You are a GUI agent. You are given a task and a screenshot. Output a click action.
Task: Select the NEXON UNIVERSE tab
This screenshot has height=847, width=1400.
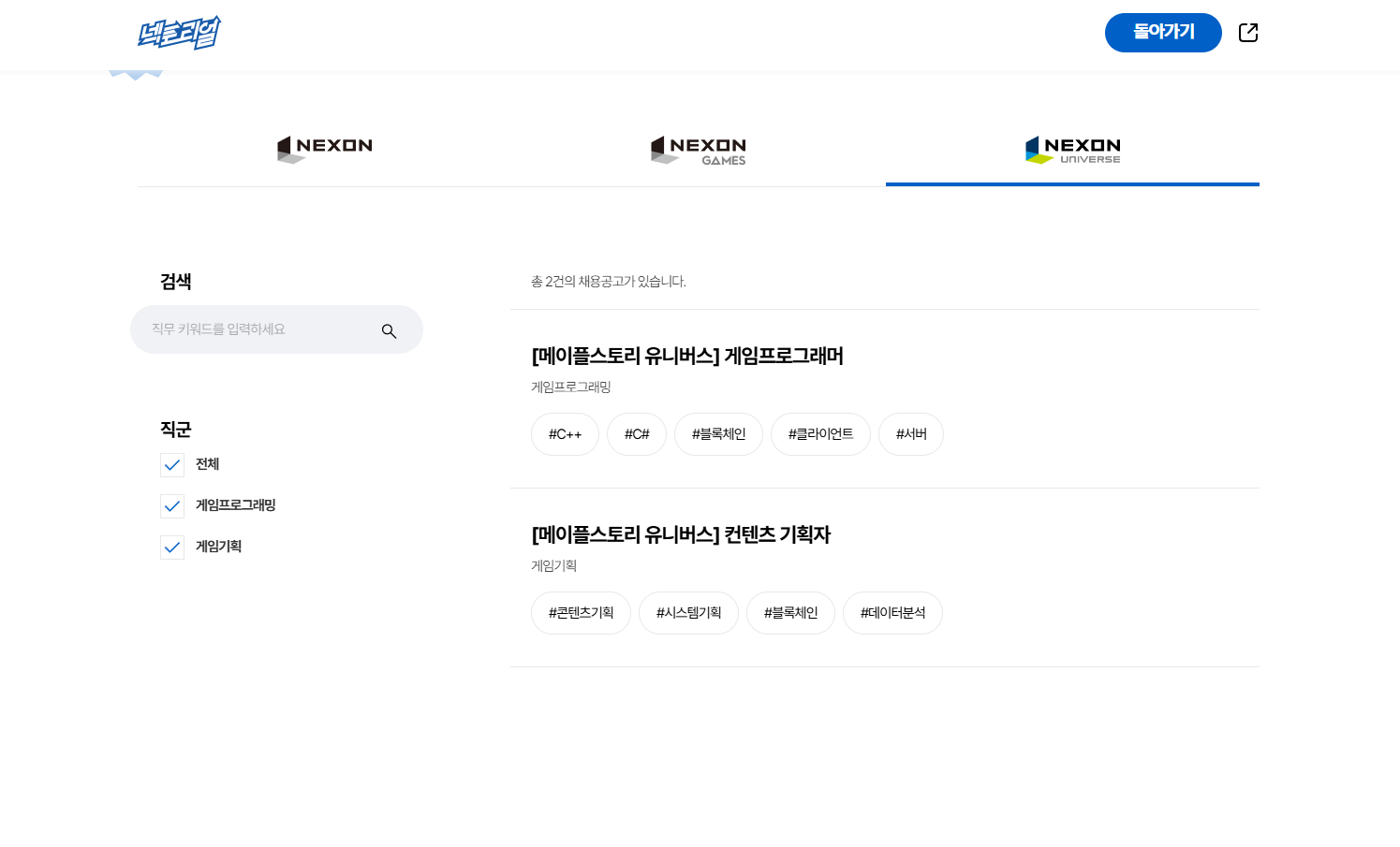[1072, 150]
